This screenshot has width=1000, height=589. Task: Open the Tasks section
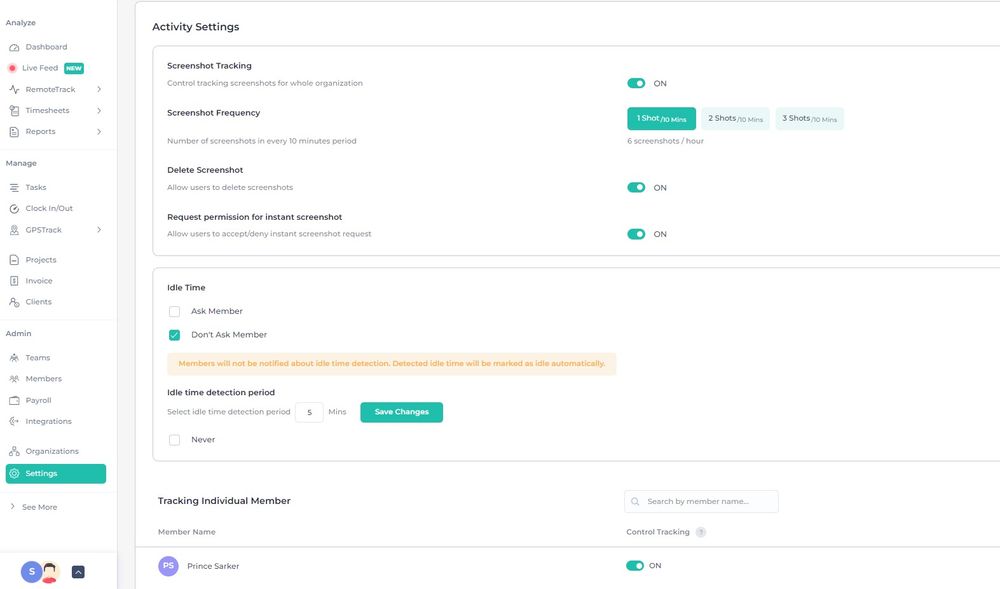pyautogui.click(x=34, y=186)
